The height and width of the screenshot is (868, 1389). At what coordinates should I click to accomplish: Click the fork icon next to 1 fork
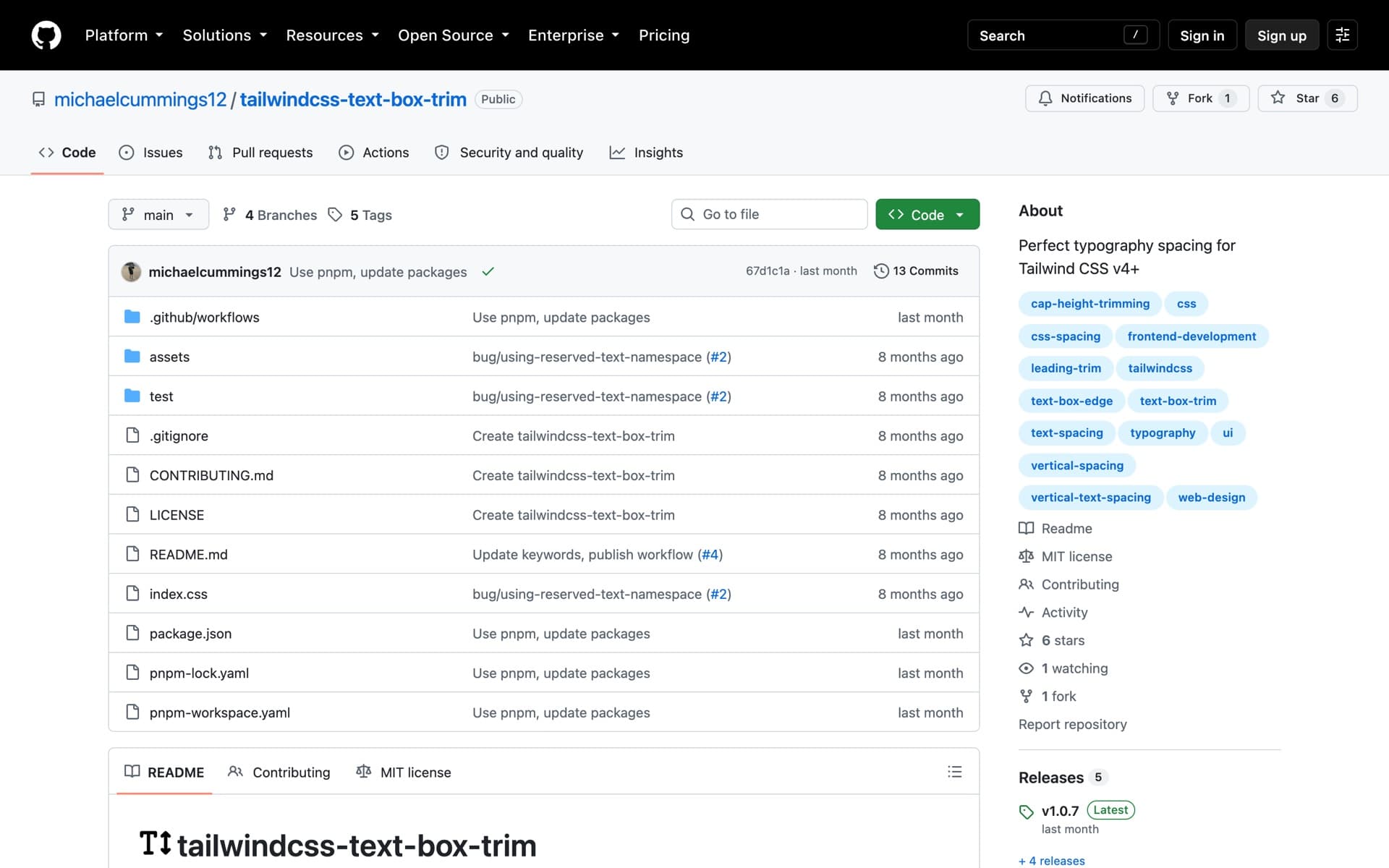point(1026,696)
